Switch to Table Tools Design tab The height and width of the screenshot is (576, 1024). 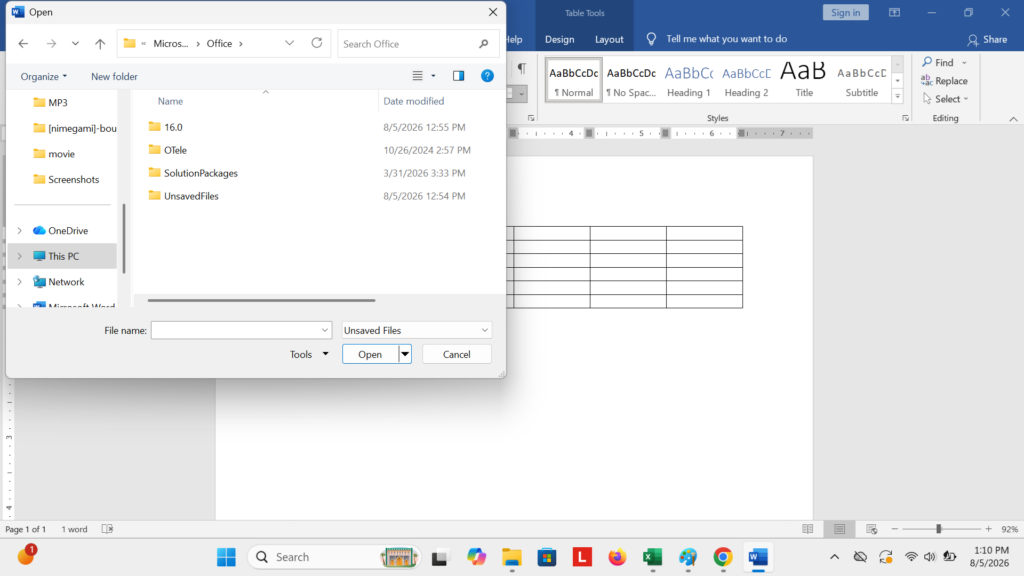[x=560, y=39]
